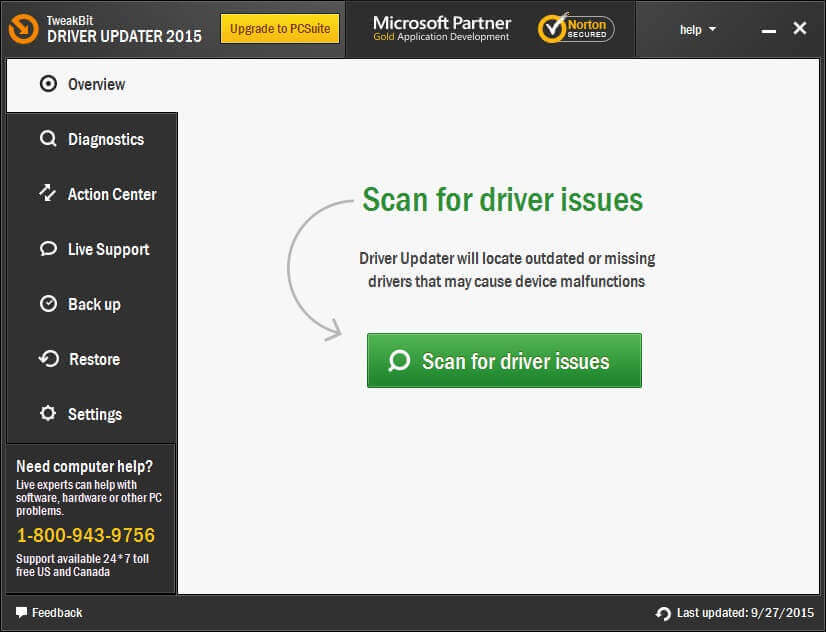
Task: Click the Overview target icon
Action: 47,84
